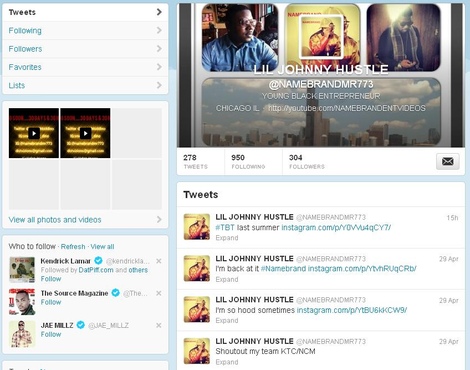The image size is (470, 370).
Task: Play the first video thumbnail
Action: tap(34, 133)
